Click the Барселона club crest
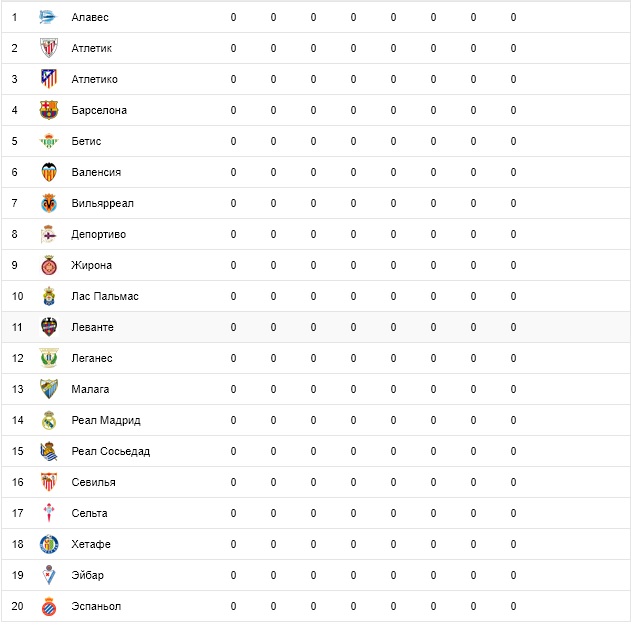Image resolution: width=631 pixels, height=625 pixels. coord(48,110)
